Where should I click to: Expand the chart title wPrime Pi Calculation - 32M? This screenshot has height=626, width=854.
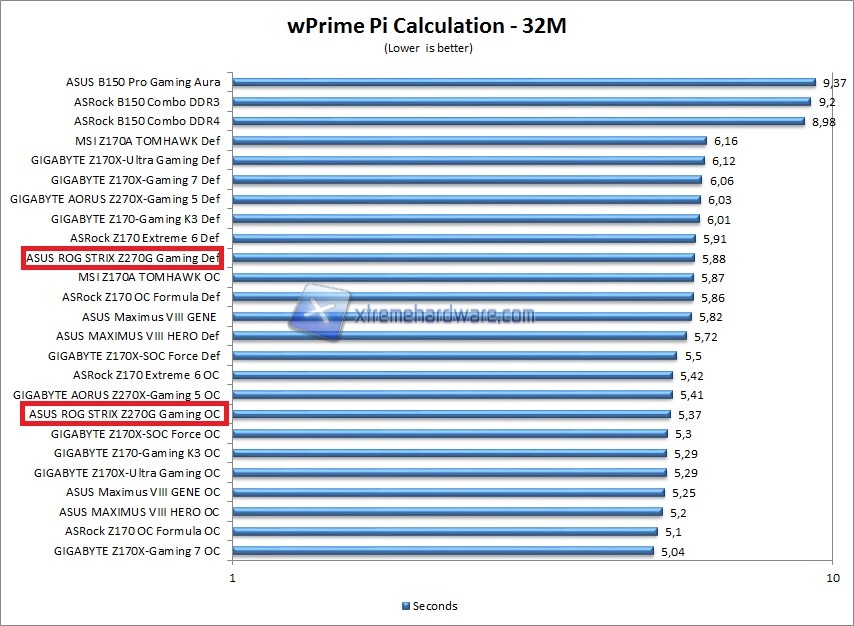pos(427,26)
